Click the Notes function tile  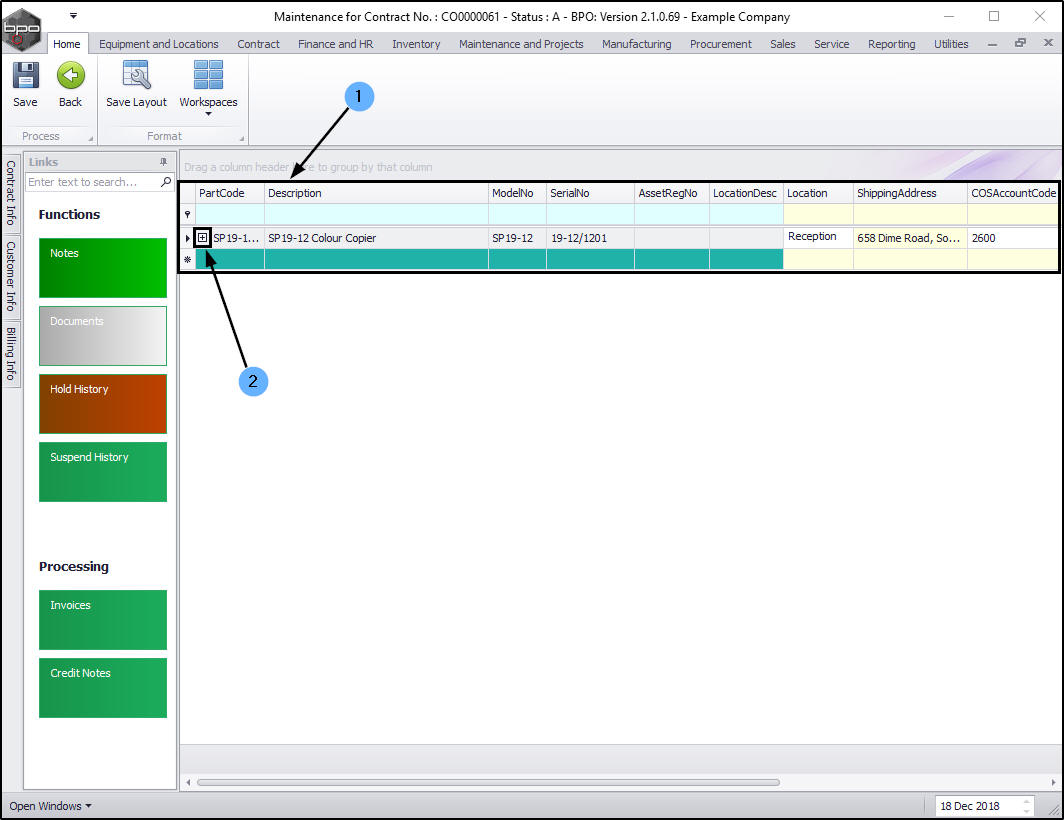103,267
